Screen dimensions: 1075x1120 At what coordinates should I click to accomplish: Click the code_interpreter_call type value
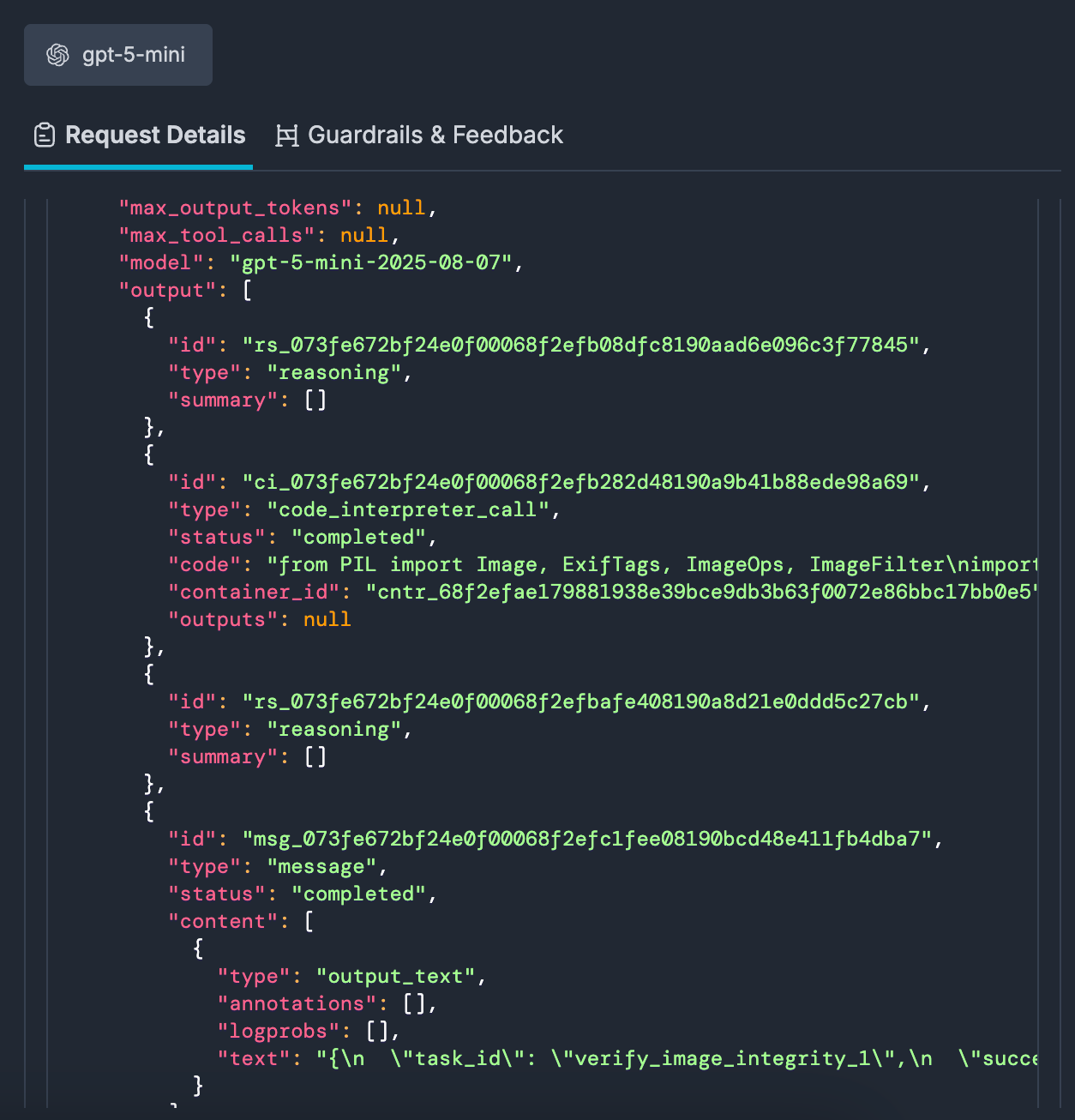click(x=407, y=509)
